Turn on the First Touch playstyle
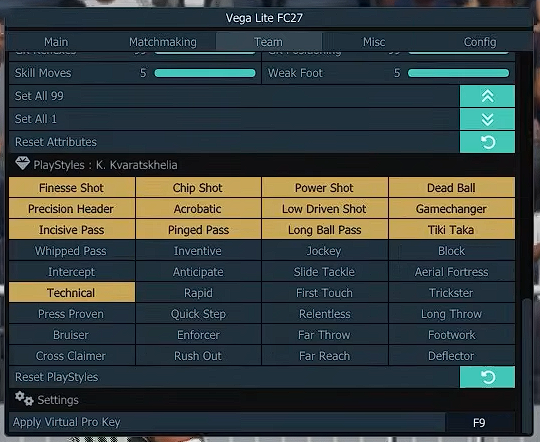Image resolution: width=540 pixels, height=442 pixels. [324, 293]
